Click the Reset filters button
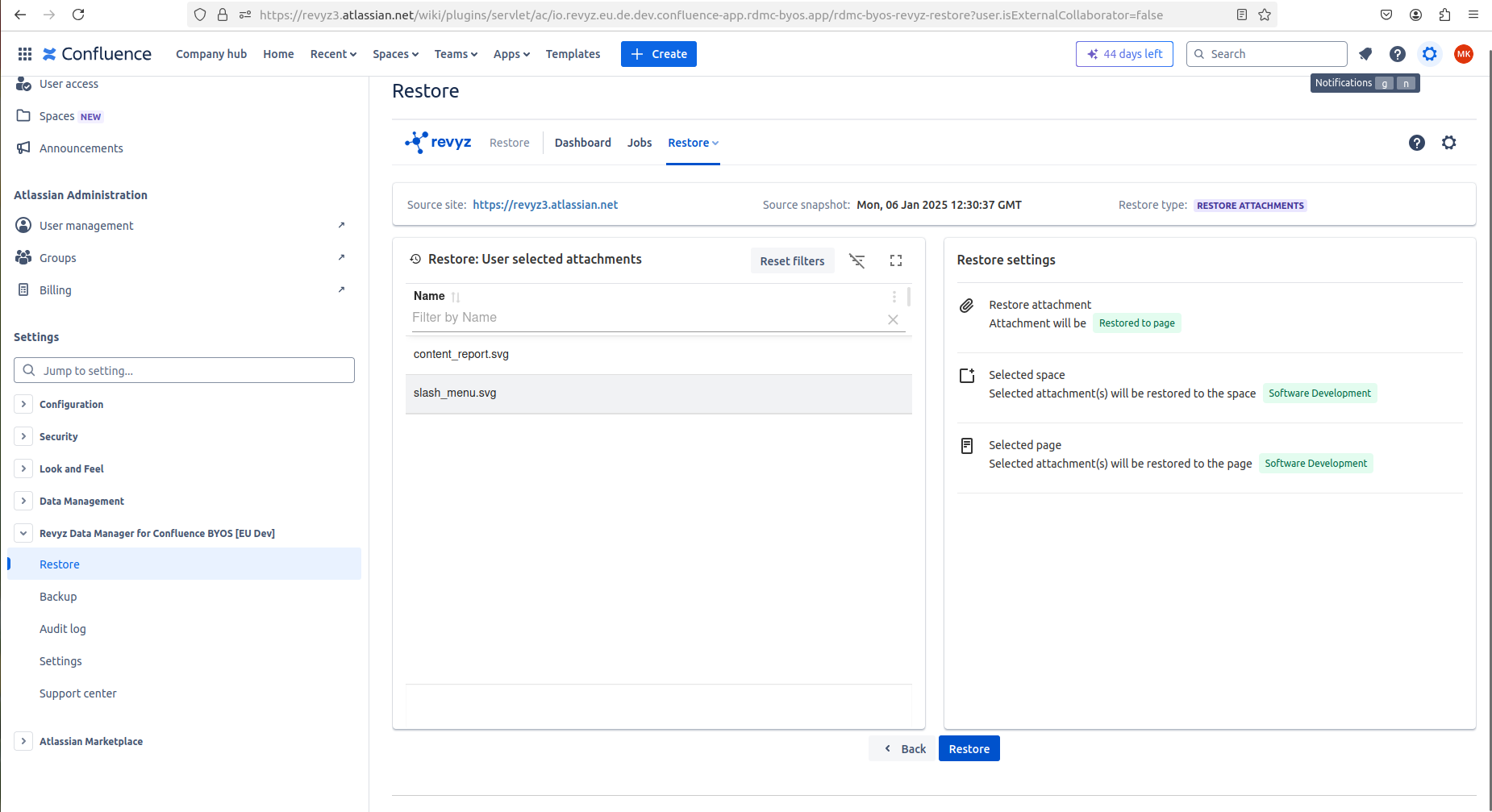1492x812 pixels. point(792,260)
